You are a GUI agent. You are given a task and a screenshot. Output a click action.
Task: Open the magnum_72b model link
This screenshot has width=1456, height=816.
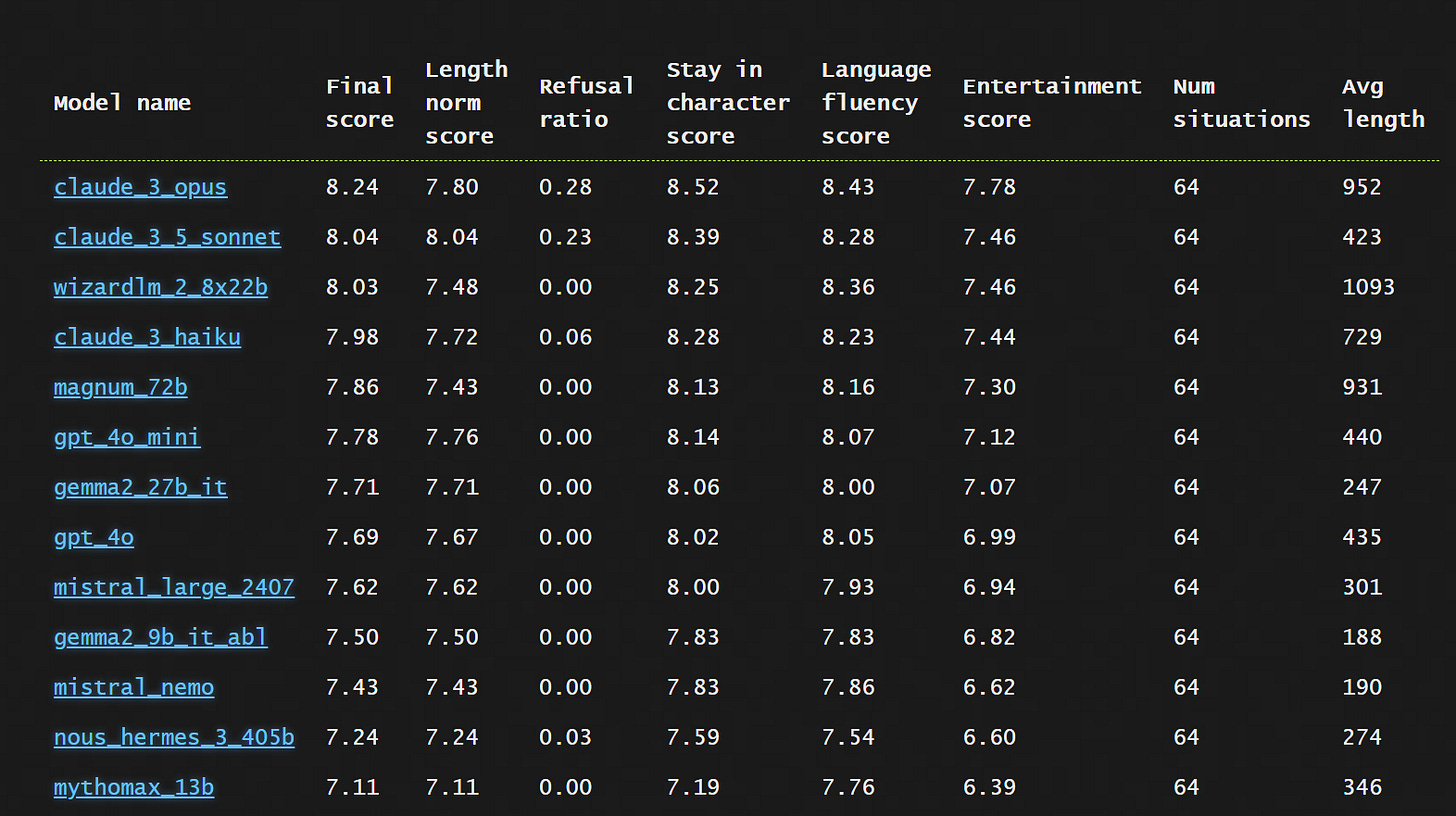point(120,387)
